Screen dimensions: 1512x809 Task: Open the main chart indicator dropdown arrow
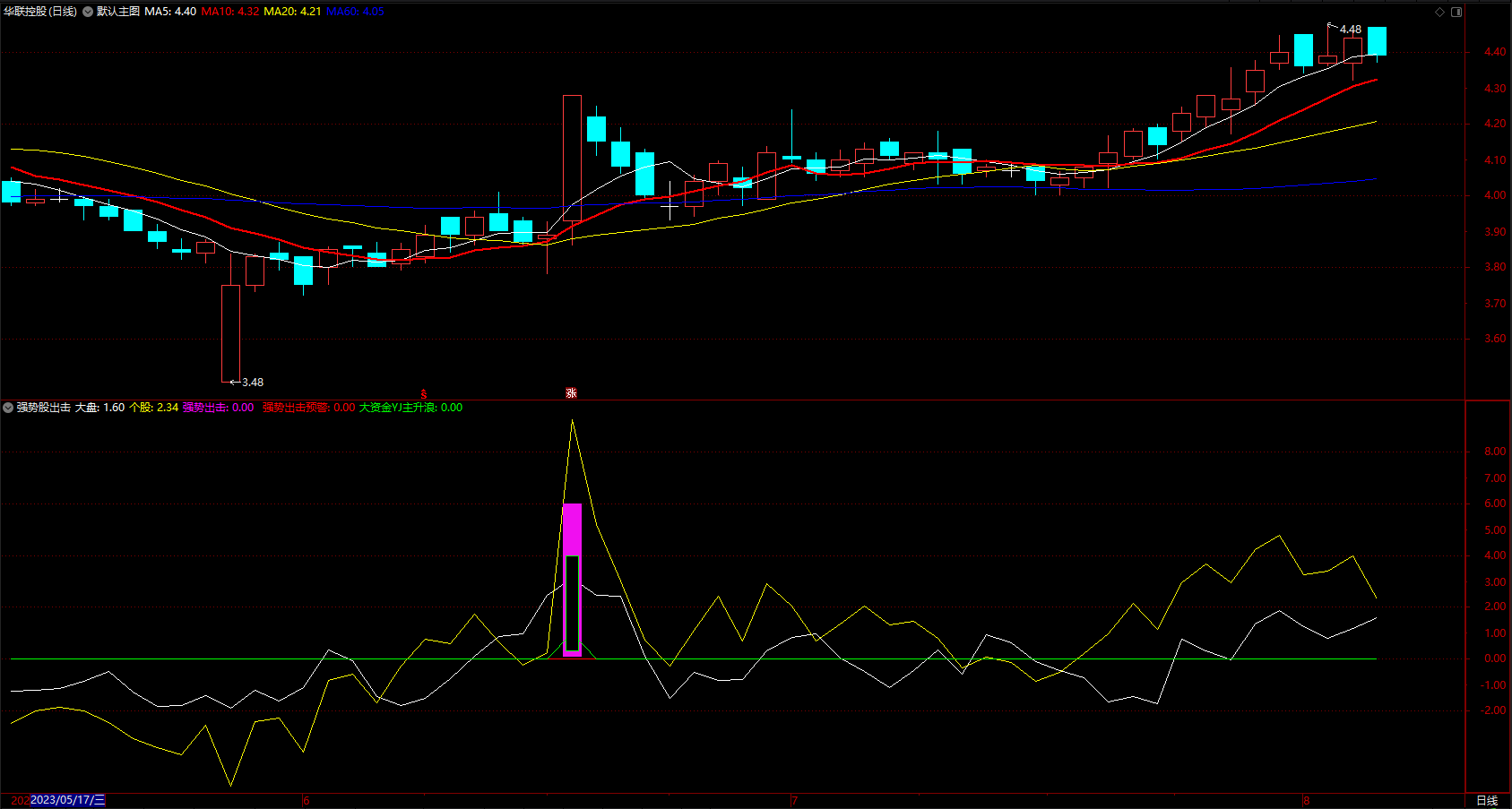[88, 12]
